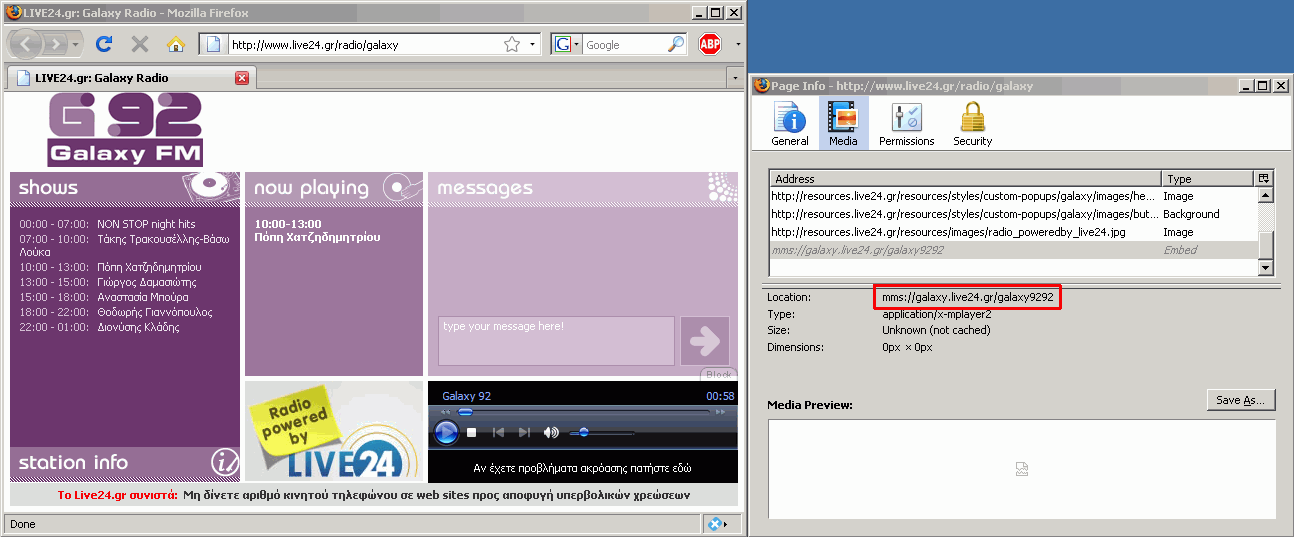The width and height of the screenshot is (1294, 537).
Task: Open the address bar history dropdown
Action: coord(532,44)
